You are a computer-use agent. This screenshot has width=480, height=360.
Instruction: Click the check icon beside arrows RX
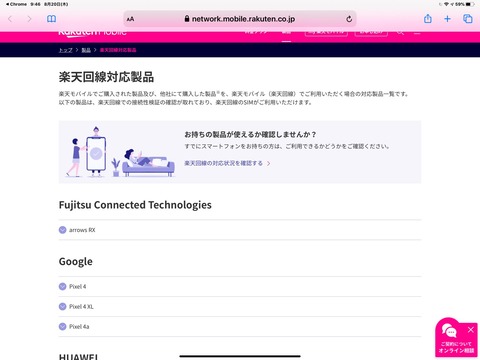tap(62, 230)
